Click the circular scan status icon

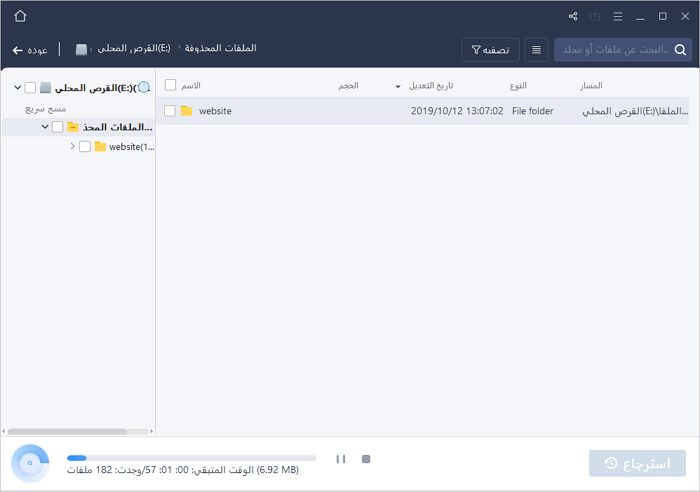[x=30, y=463]
